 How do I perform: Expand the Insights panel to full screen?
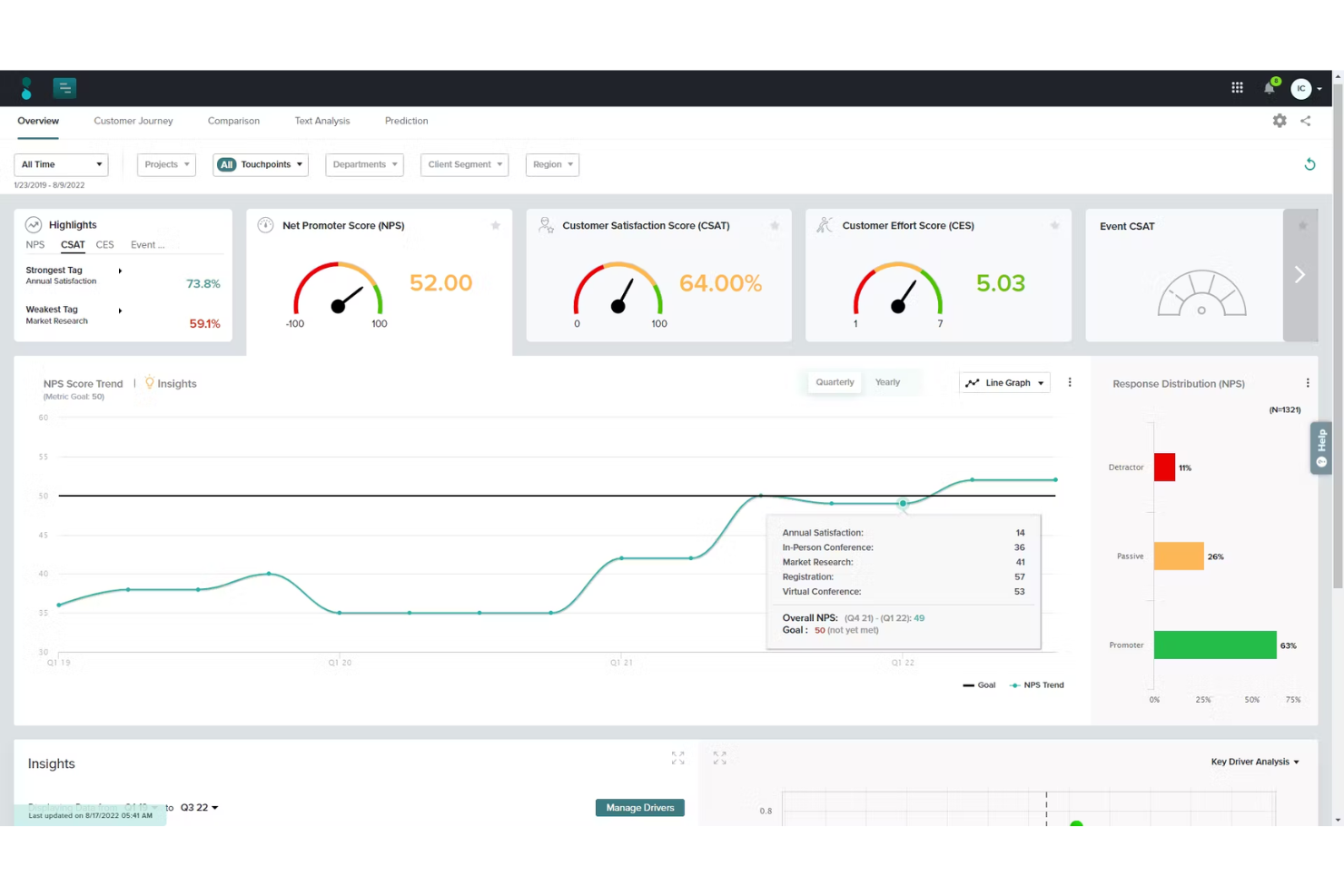pos(677,757)
